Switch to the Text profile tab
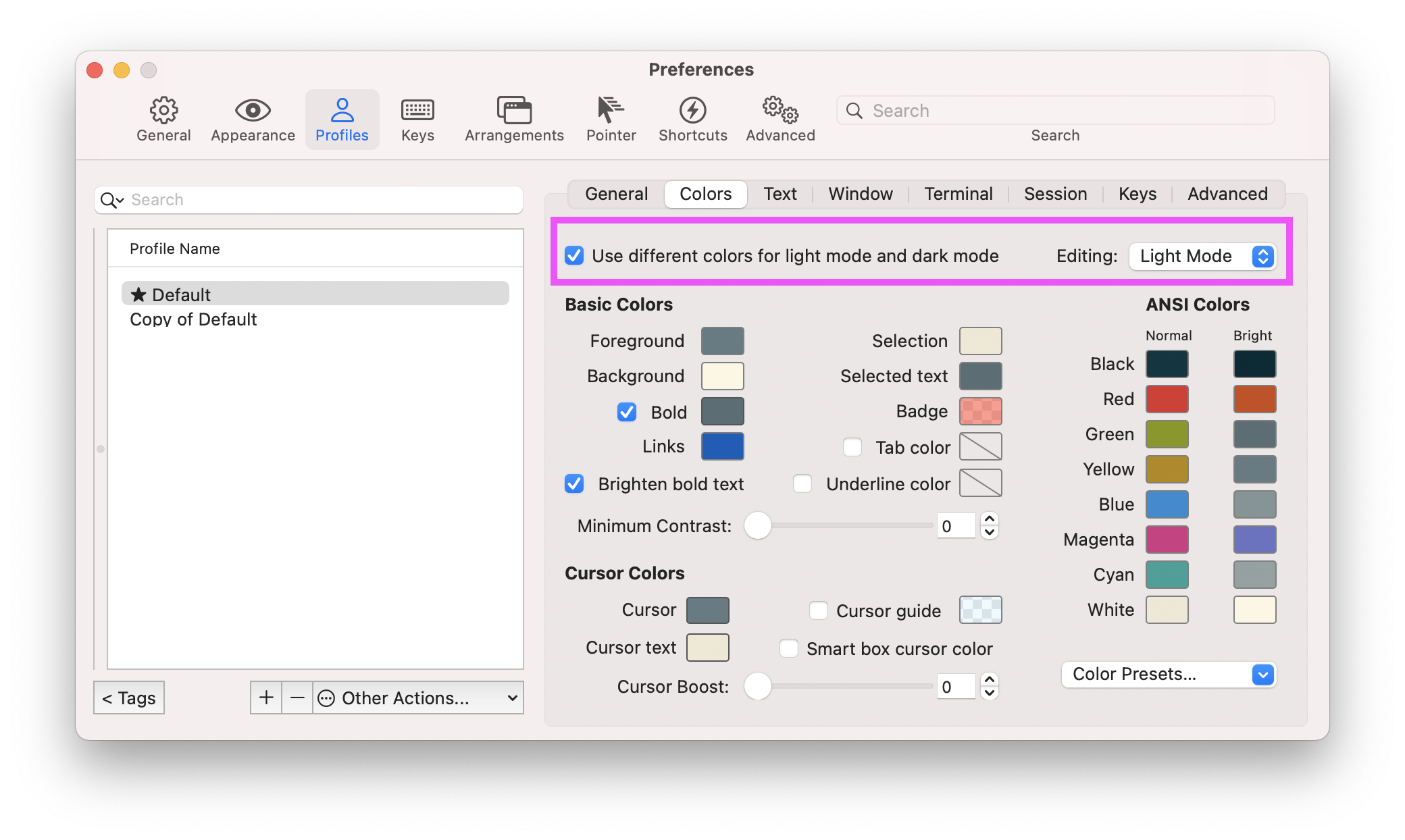 point(780,194)
